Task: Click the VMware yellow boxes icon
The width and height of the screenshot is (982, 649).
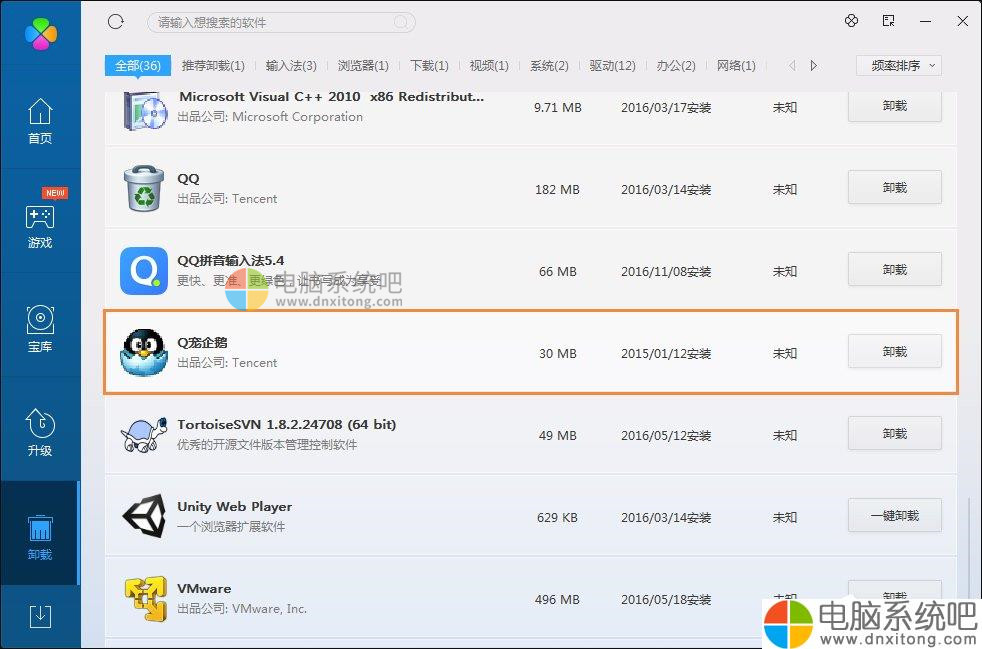Action: pos(145,598)
